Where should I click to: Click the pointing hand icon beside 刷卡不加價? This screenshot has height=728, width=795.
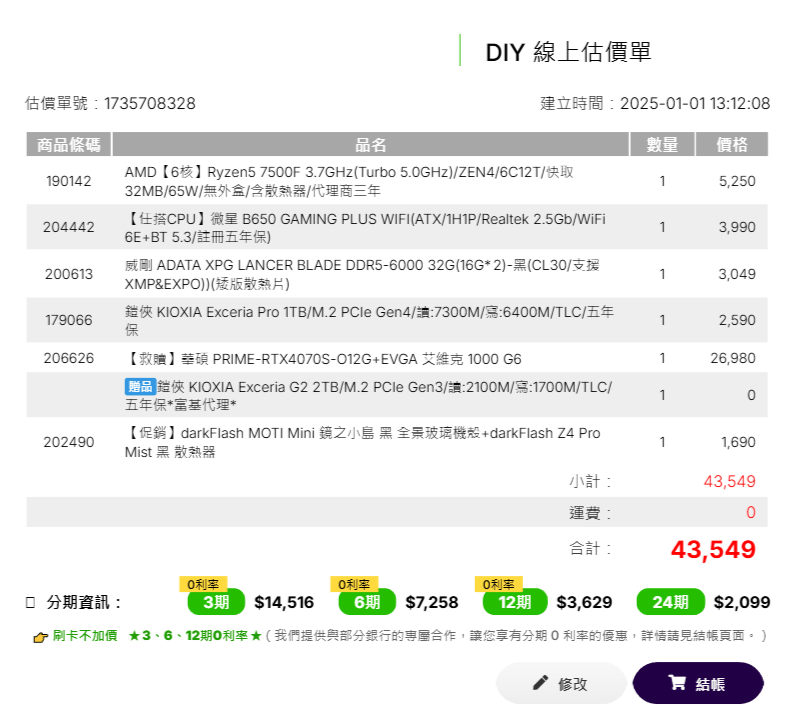[x=40, y=636]
